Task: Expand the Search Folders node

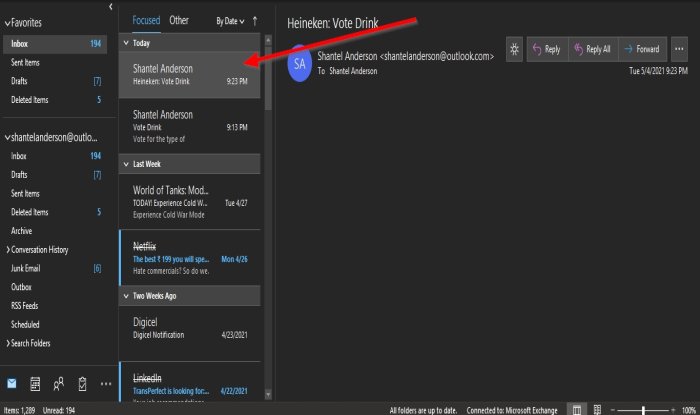Action: [8, 343]
